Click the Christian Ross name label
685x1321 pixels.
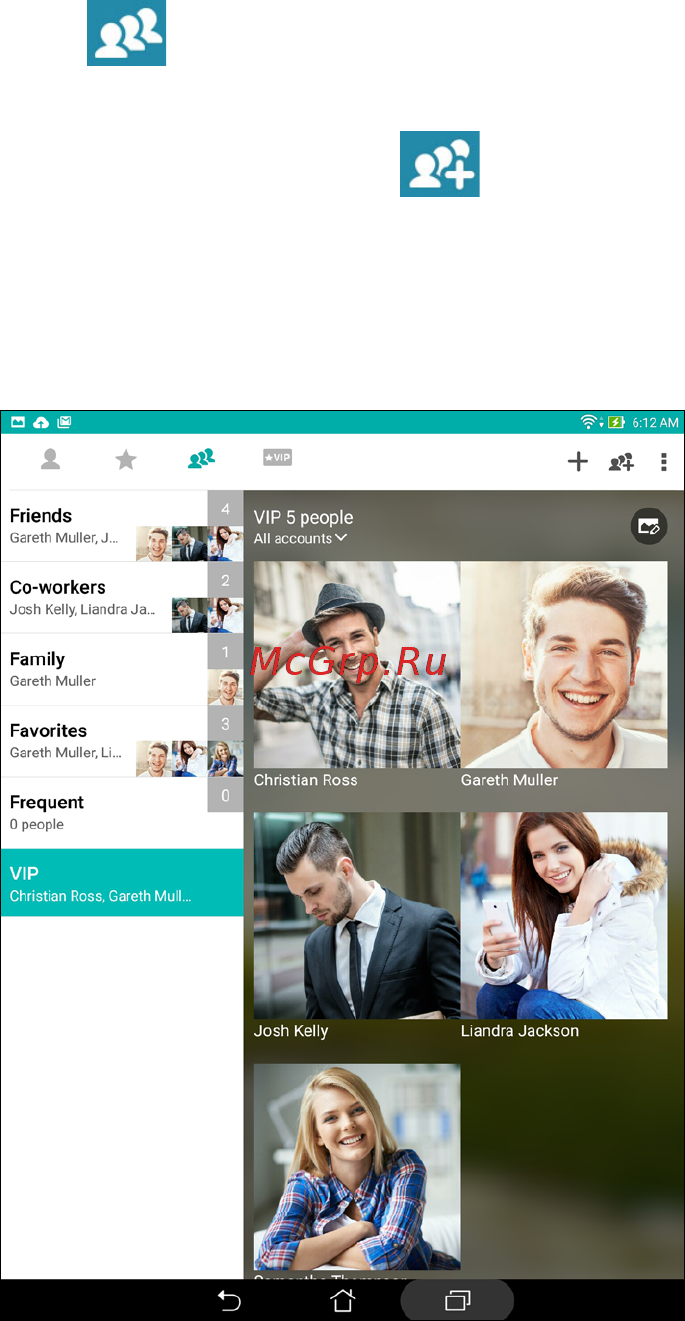pos(305,780)
